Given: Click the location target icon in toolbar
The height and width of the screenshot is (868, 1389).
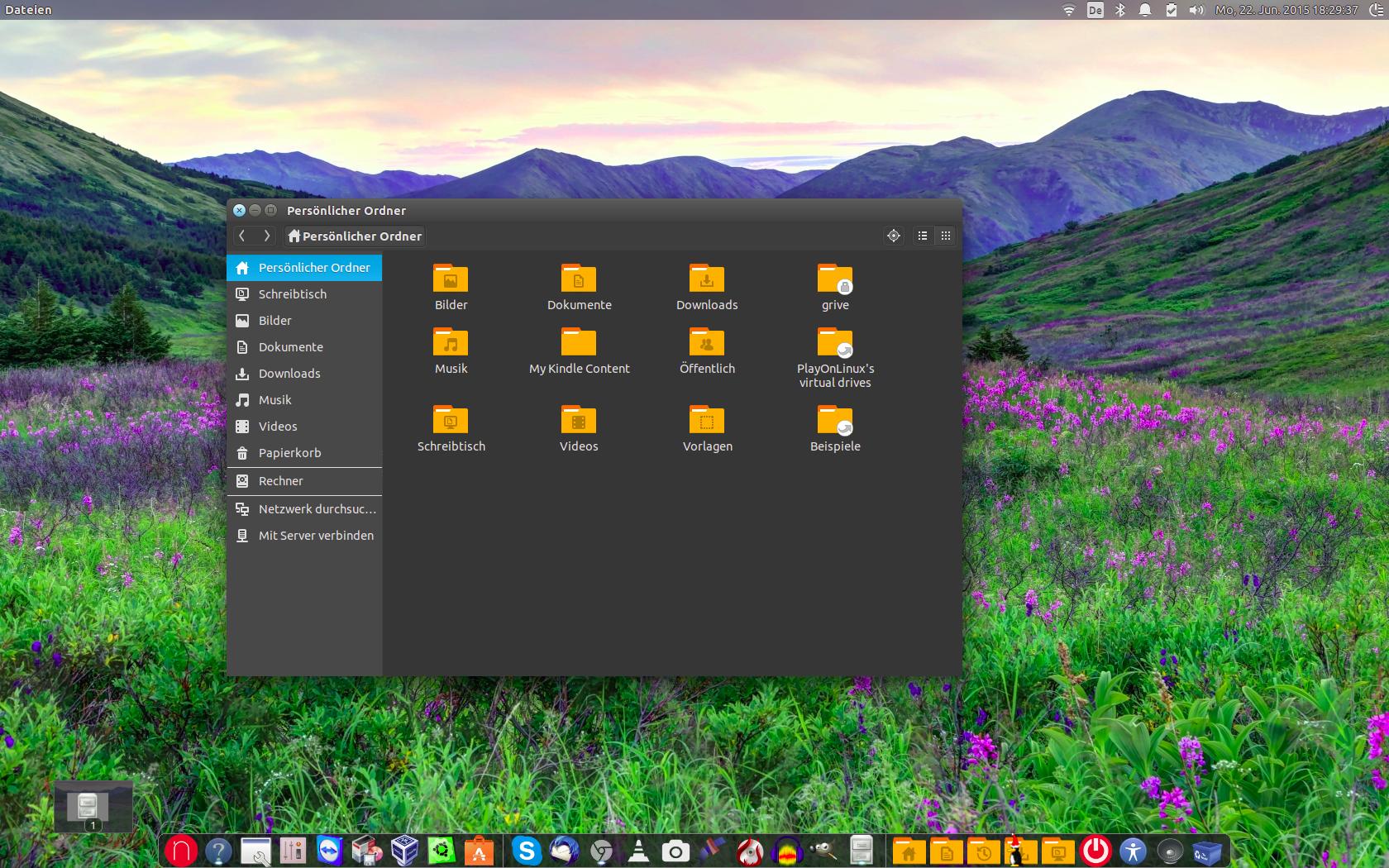Looking at the screenshot, I should [x=894, y=236].
